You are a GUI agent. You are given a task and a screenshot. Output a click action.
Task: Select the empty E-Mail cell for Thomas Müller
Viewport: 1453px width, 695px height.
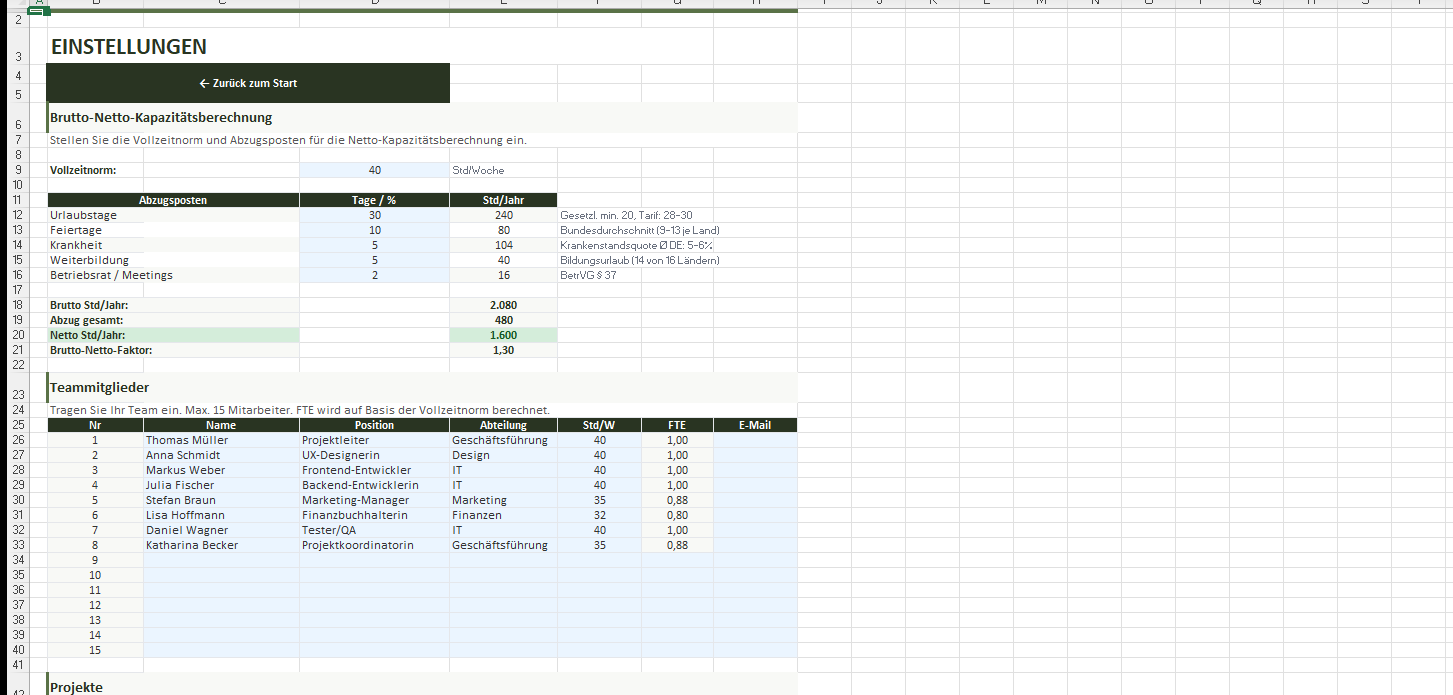[755, 440]
